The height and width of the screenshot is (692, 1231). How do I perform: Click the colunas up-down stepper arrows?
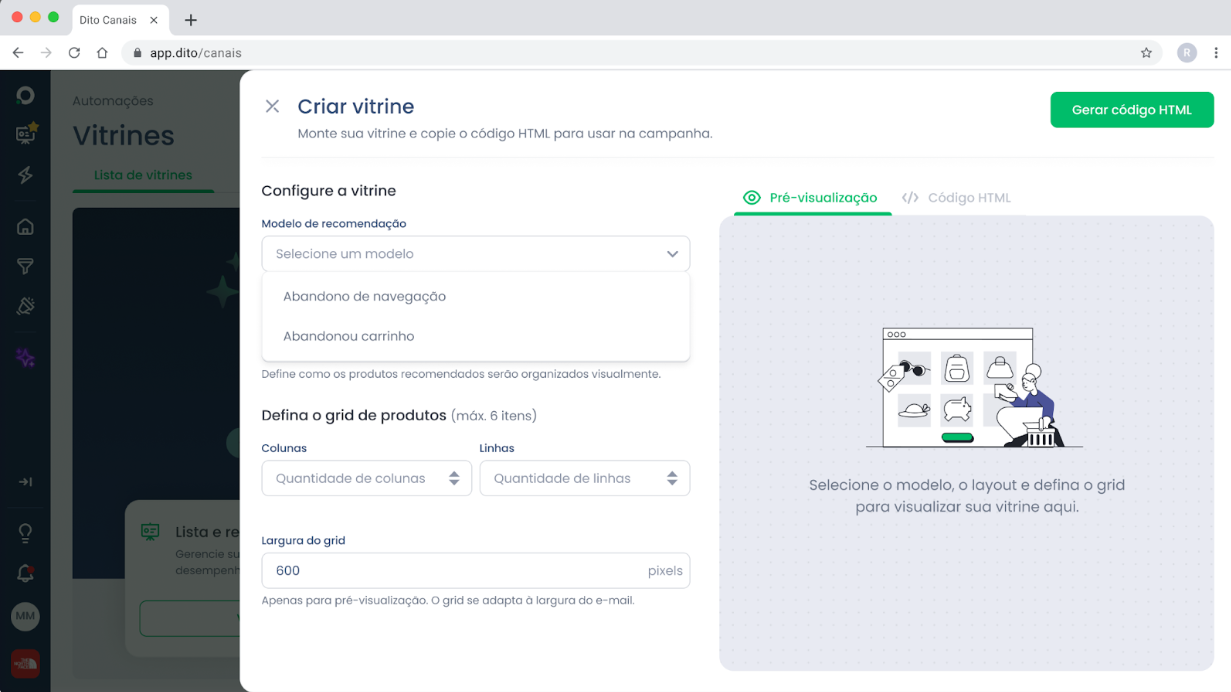(454, 478)
